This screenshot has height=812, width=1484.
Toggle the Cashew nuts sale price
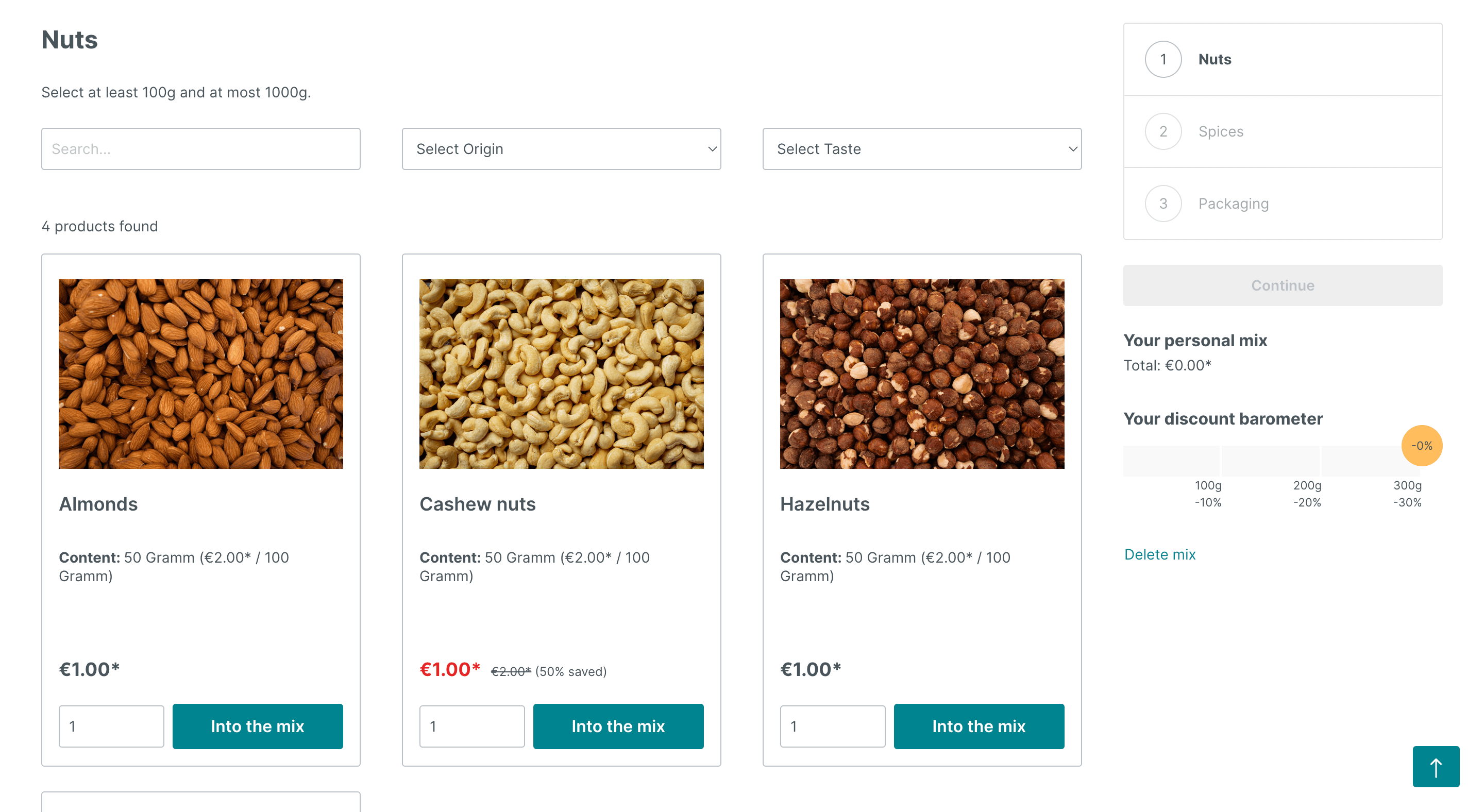pos(449,669)
